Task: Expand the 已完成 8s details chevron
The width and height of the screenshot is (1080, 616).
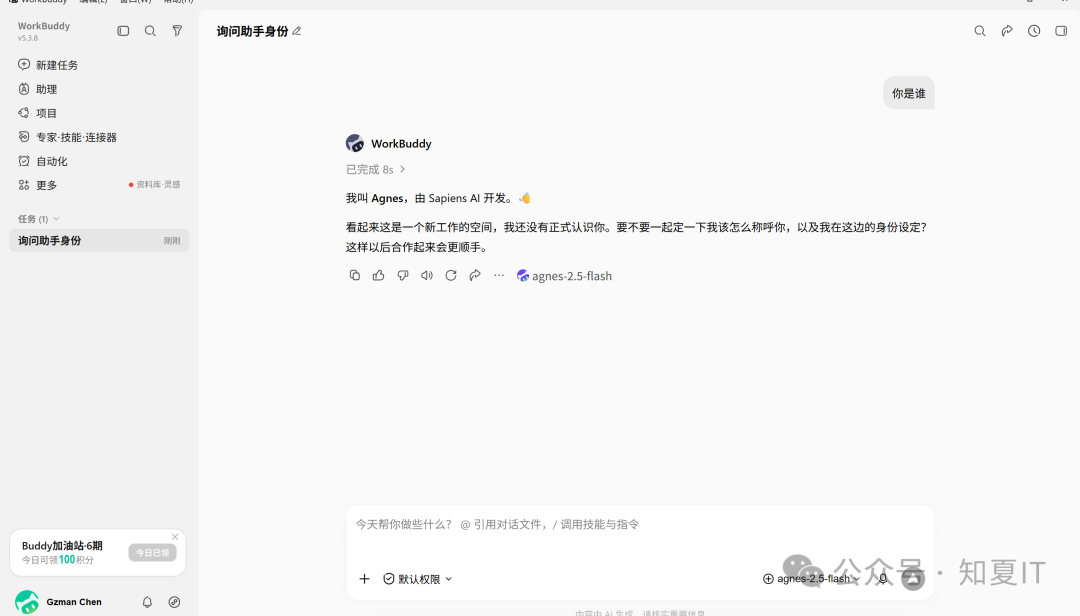Action: (x=403, y=170)
